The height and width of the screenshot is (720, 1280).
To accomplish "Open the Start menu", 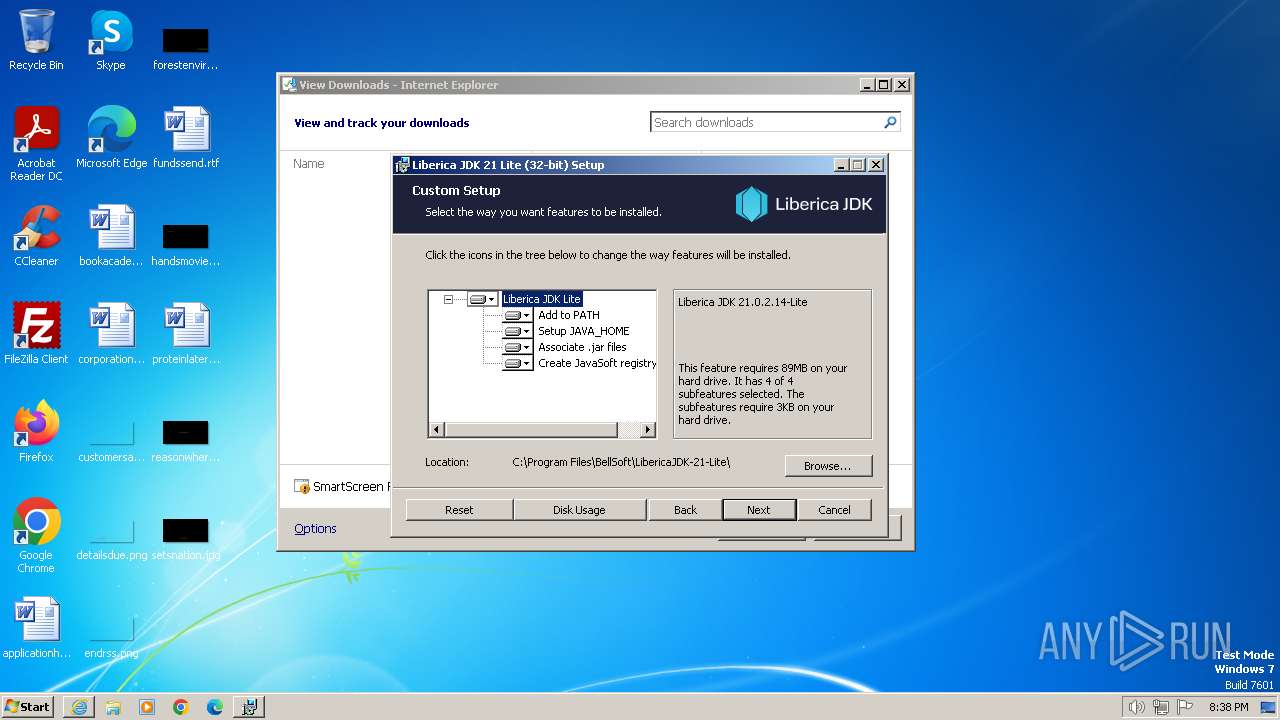I will [27, 706].
